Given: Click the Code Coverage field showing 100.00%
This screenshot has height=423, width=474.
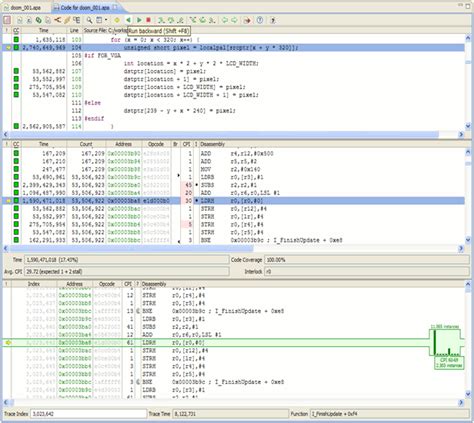Looking at the screenshot, I should (x=367, y=260).
